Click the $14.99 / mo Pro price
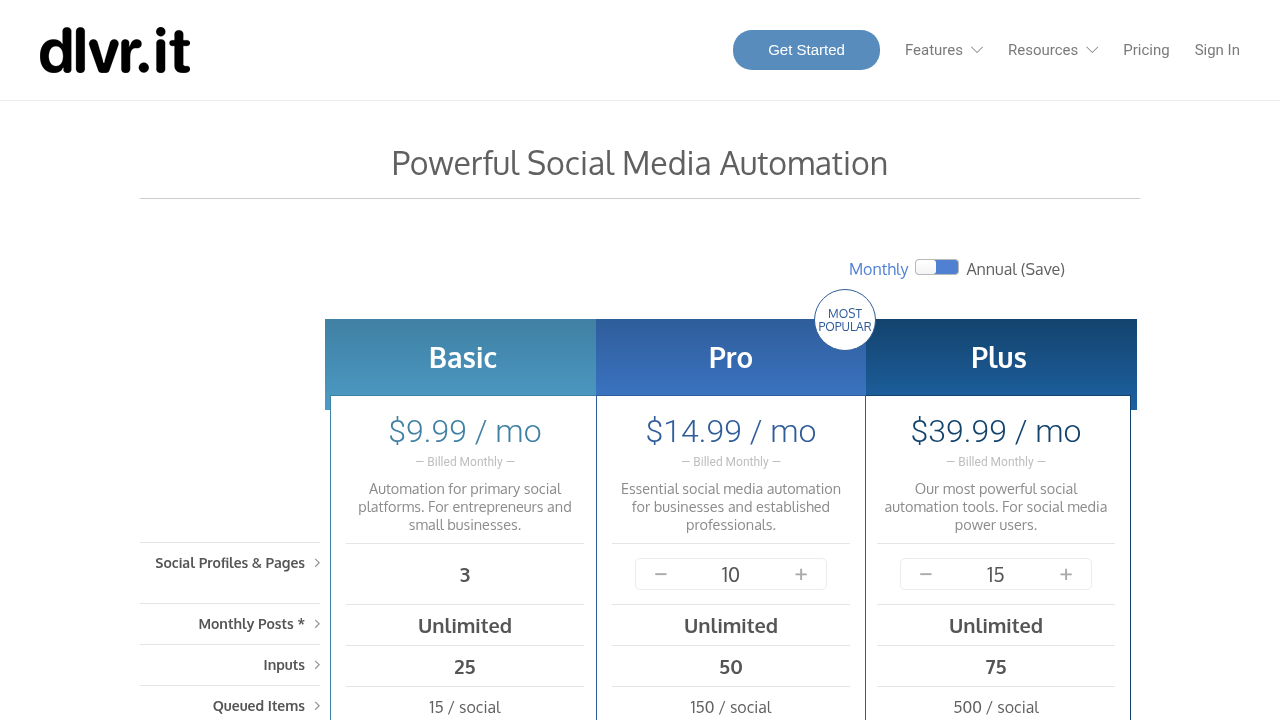Image resolution: width=1280 pixels, height=720 pixels. click(731, 431)
